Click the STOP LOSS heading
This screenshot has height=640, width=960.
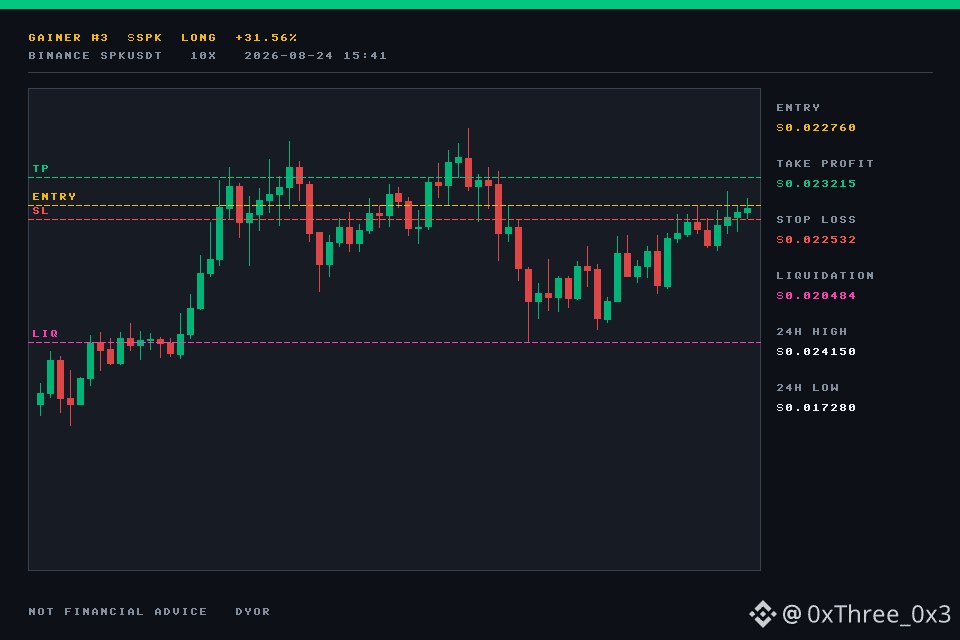(x=816, y=219)
